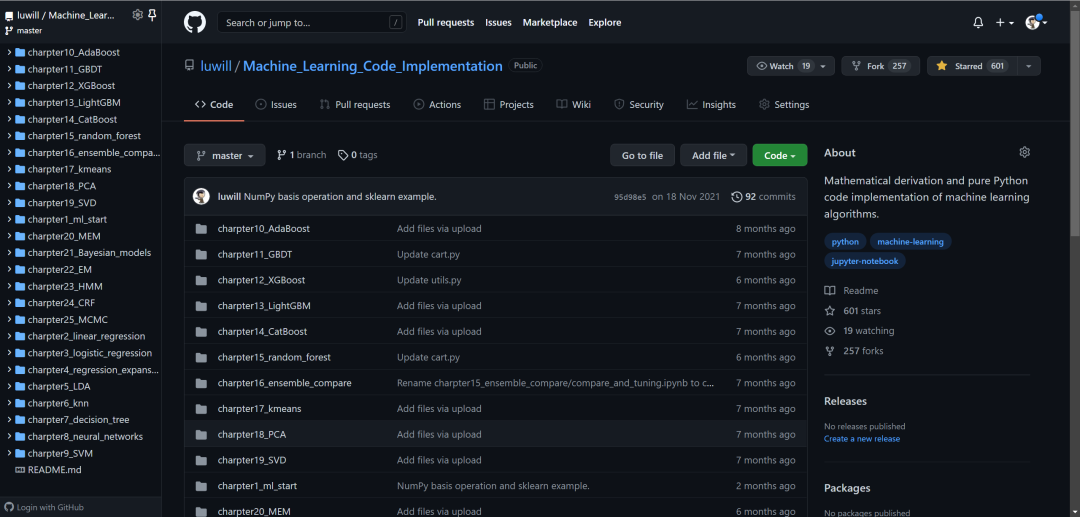Toggle the Octotree sidebar pin
Image resolution: width=1080 pixels, height=517 pixels.
152,14
